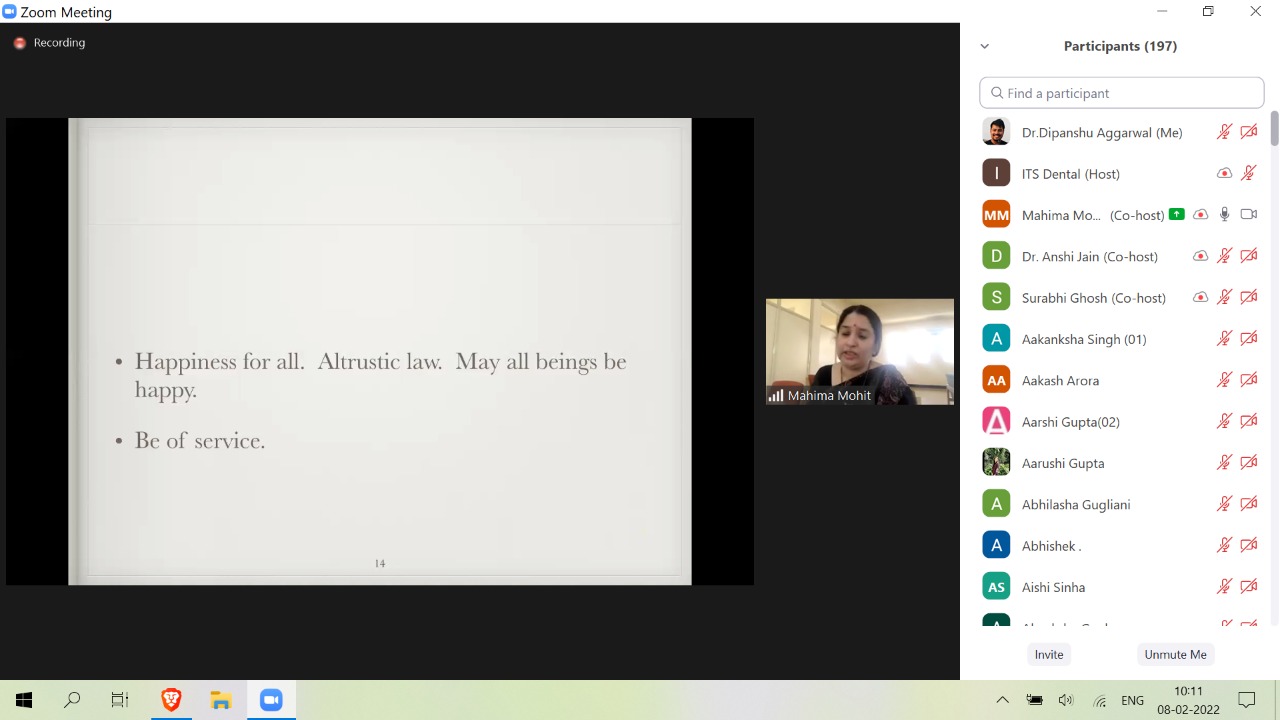The width and height of the screenshot is (1280, 720).
Task: Open the ENG language selector
Action: (x=1132, y=700)
